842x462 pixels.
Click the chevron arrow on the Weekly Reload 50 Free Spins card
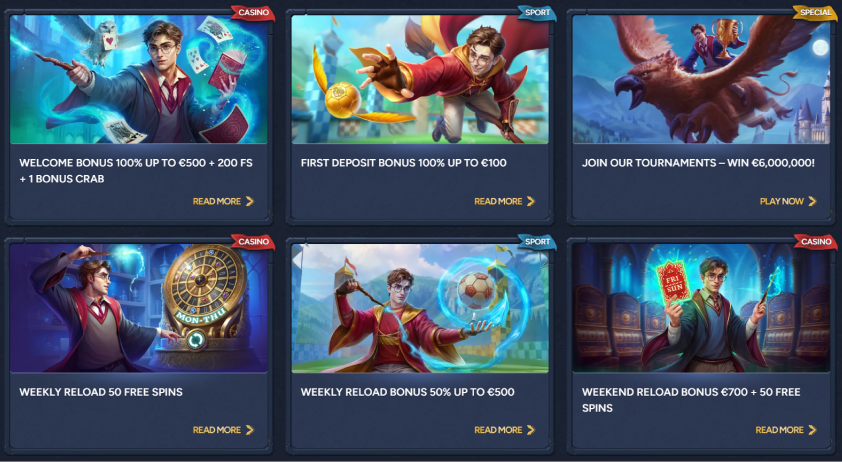[x=250, y=430]
